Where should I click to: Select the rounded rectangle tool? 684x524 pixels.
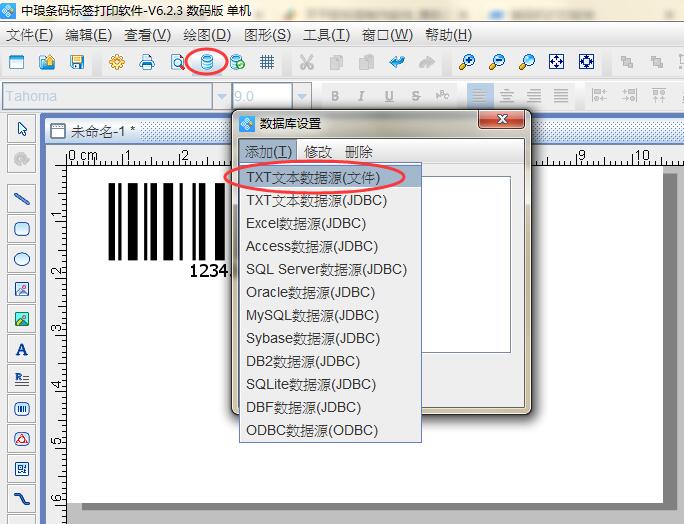coord(22,229)
